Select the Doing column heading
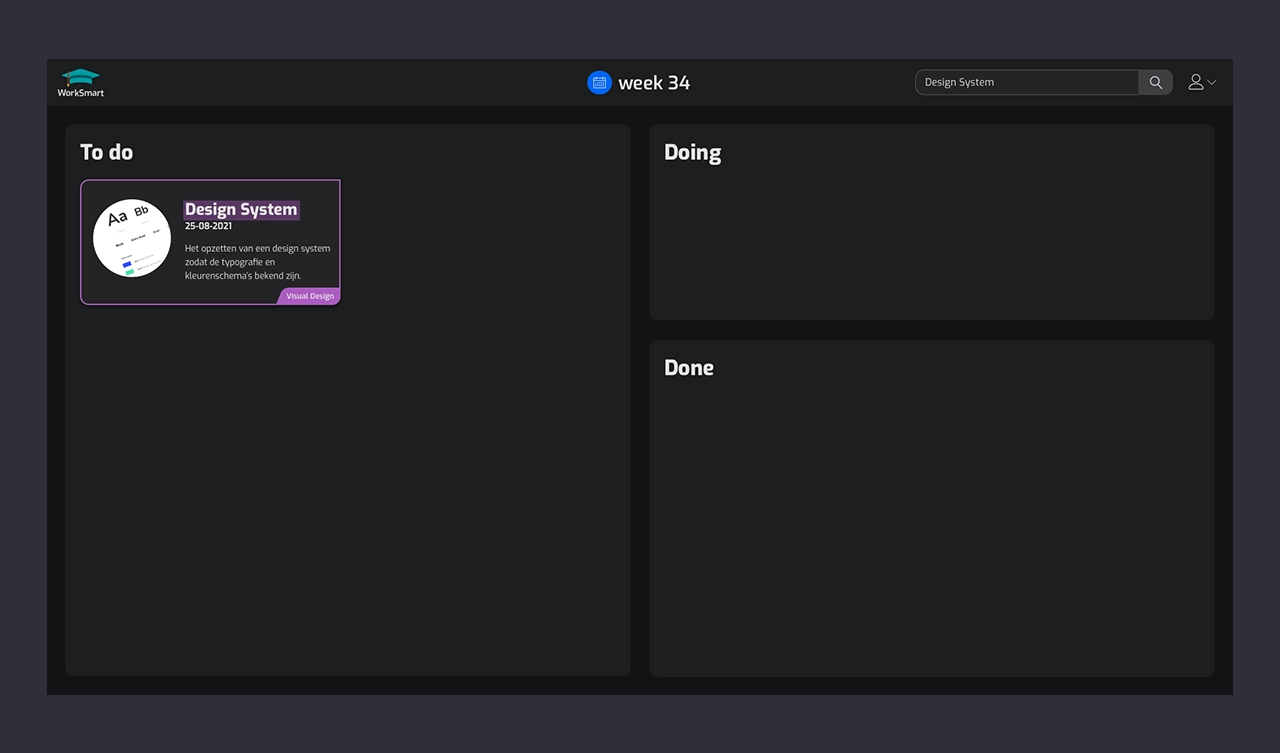The width and height of the screenshot is (1280, 753). (x=692, y=153)
